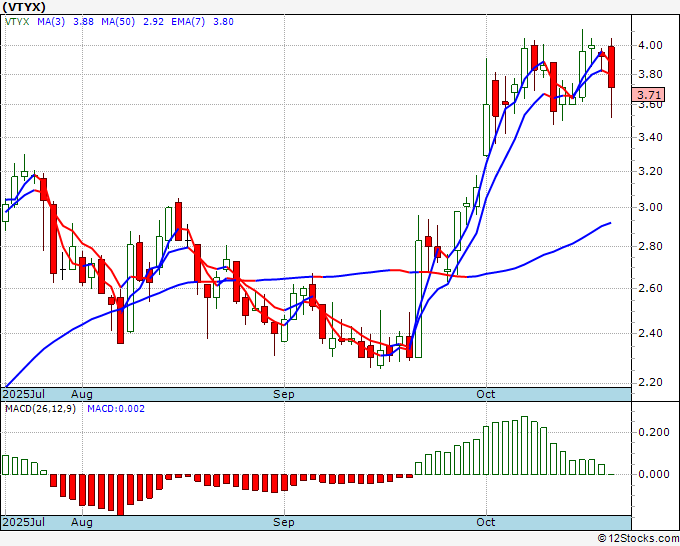This screenshot has height=546, width=680.
Task: Click the 2.80 price axis label
Action: (x=650, y=246)
